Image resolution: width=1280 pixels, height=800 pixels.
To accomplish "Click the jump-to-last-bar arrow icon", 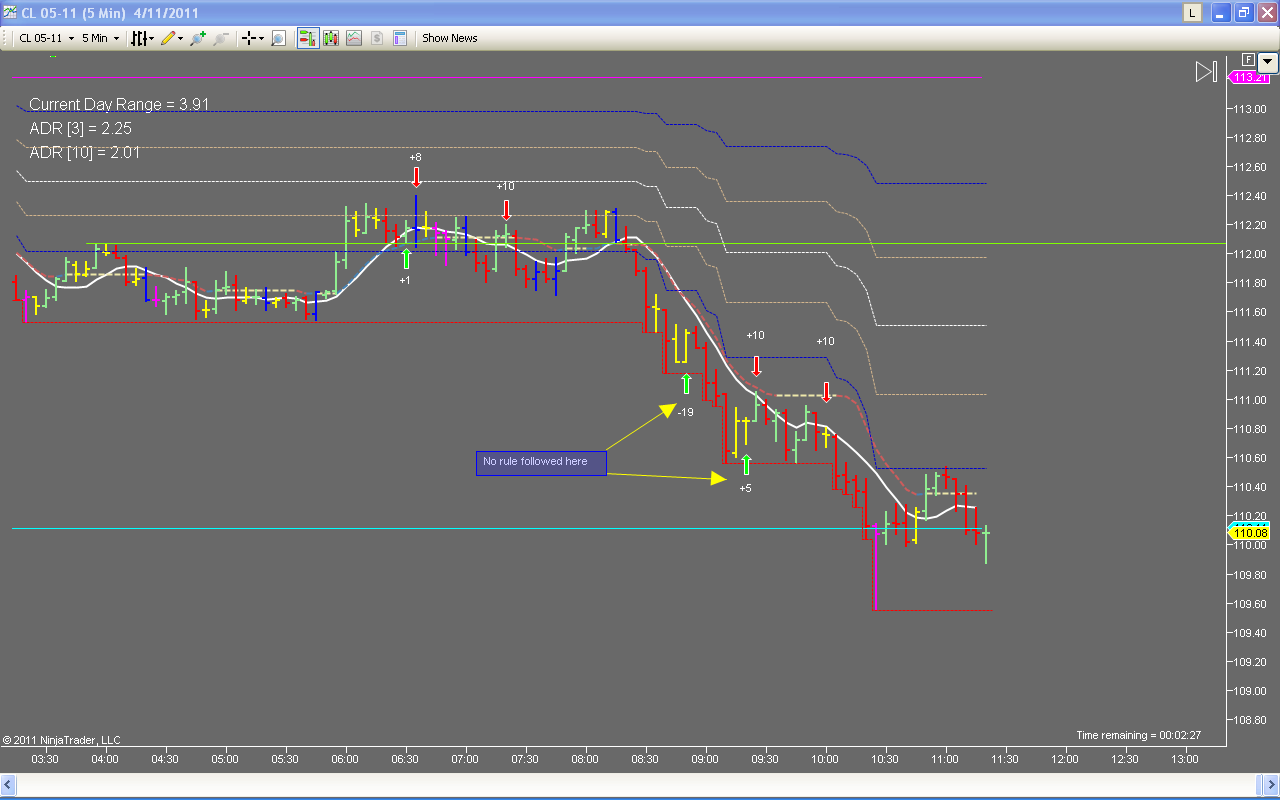I will [x=1206, y=71].
